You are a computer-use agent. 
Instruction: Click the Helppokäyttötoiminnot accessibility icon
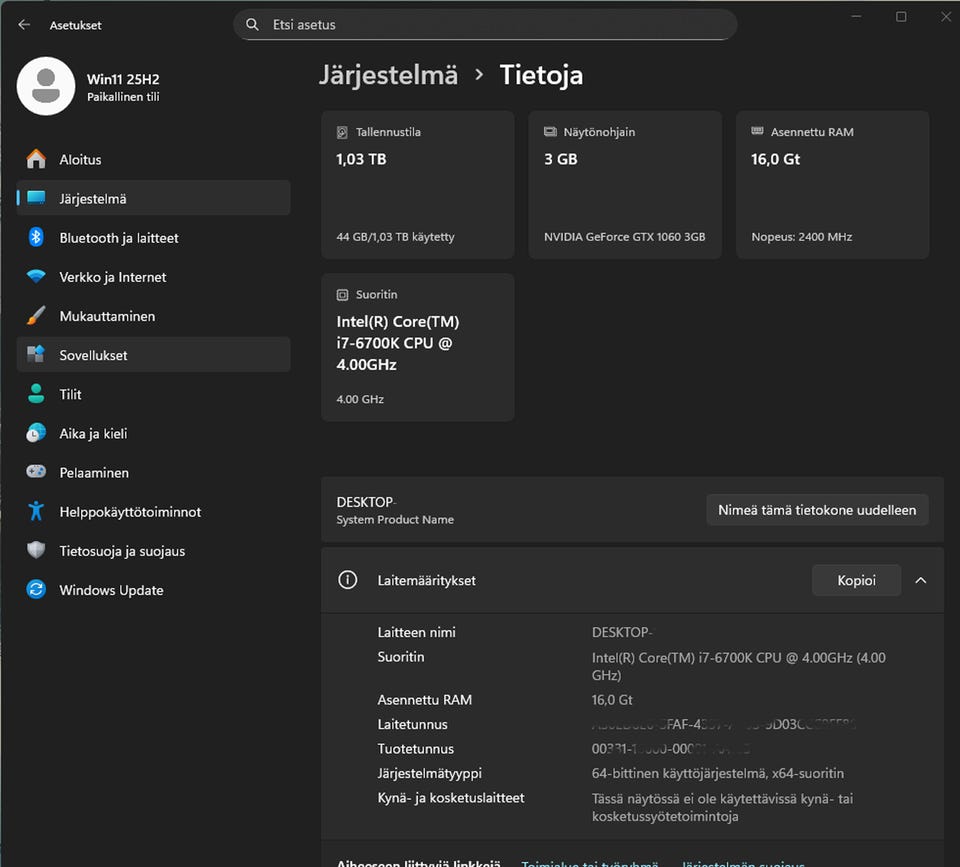click(x=36, y=511)
